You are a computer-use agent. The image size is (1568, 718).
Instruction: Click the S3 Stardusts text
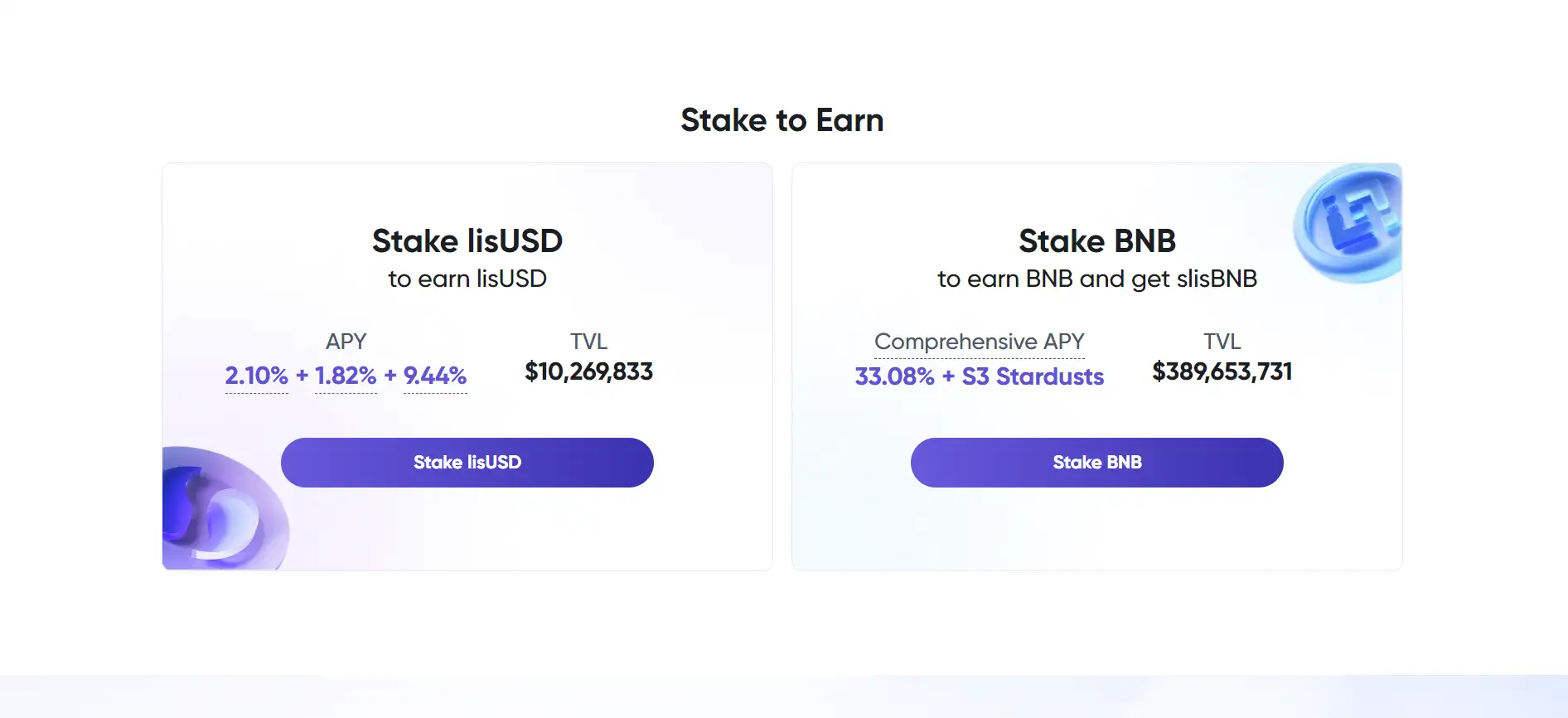click(x=1033, y=376)
